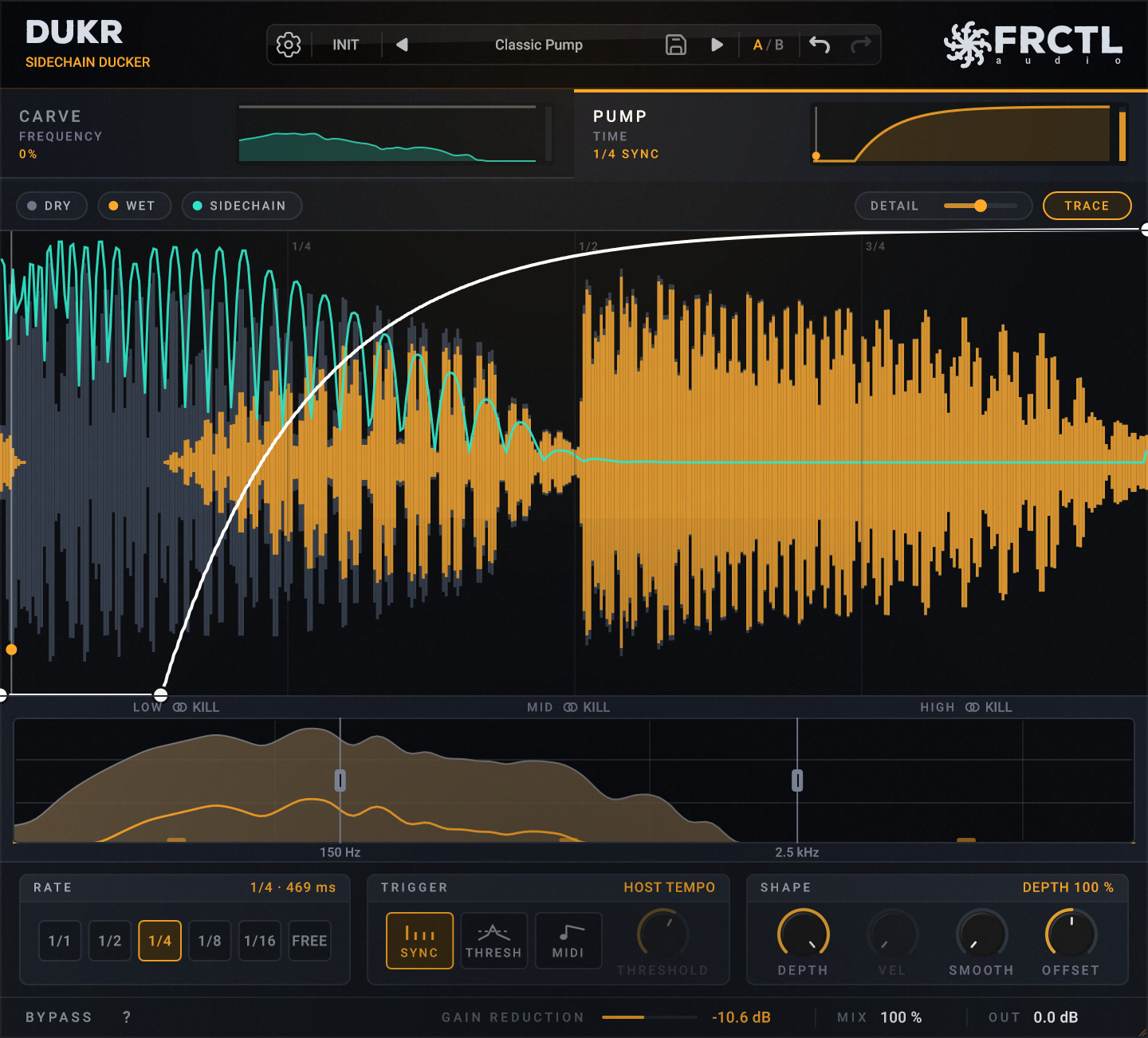1148x1038 pixels.
Task: Click the THRESHOLD knob
Action: (663, 933)
